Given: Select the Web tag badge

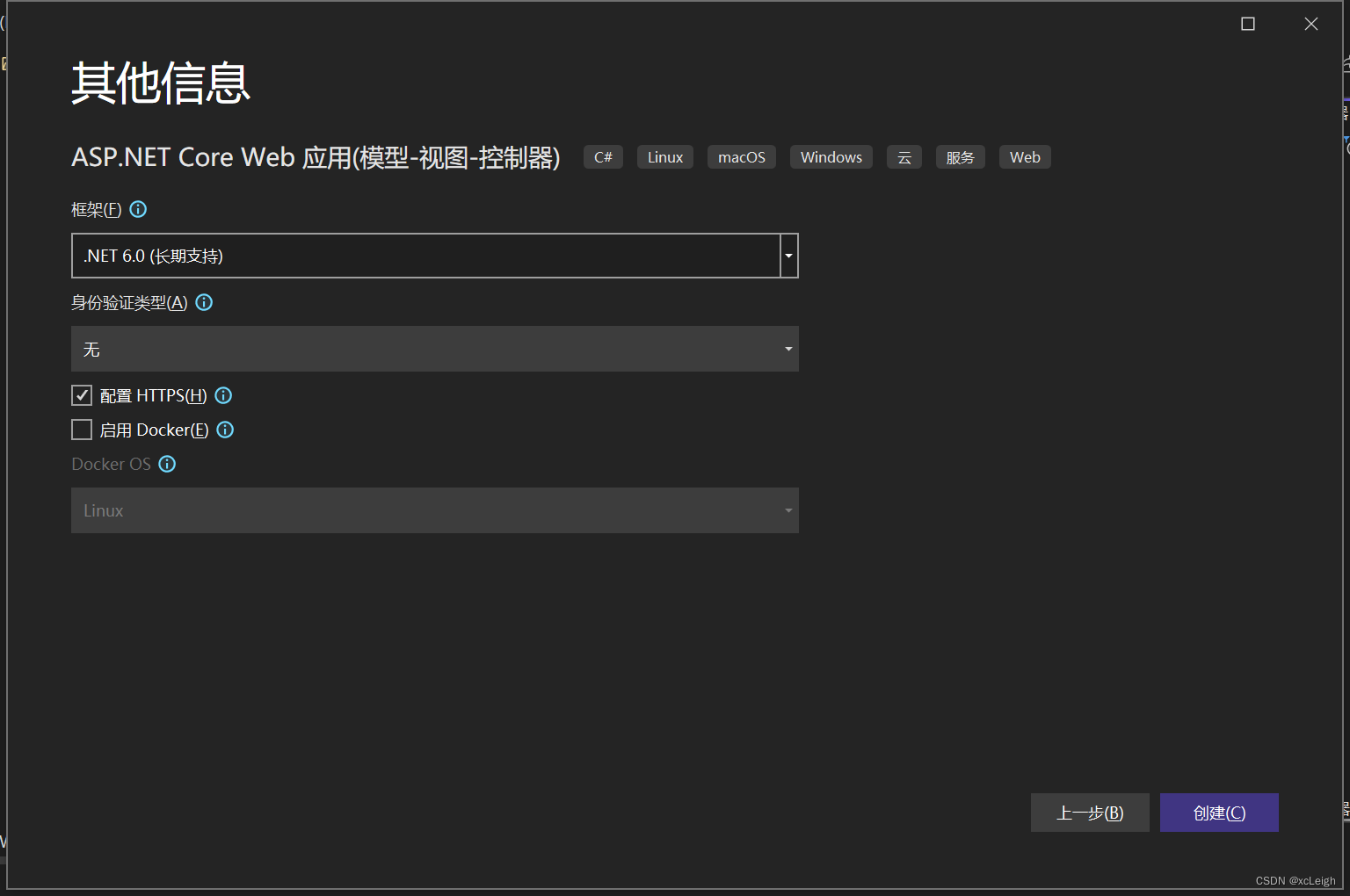Looking at the screenshot, I should 1025,157.
